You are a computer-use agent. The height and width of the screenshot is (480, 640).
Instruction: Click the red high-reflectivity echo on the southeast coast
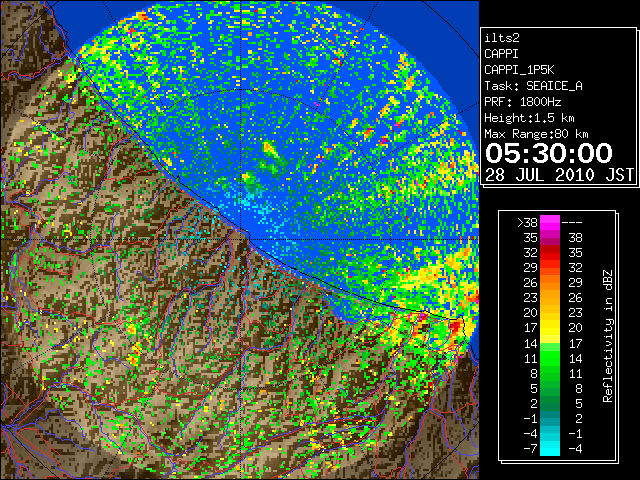click(456, 327)
